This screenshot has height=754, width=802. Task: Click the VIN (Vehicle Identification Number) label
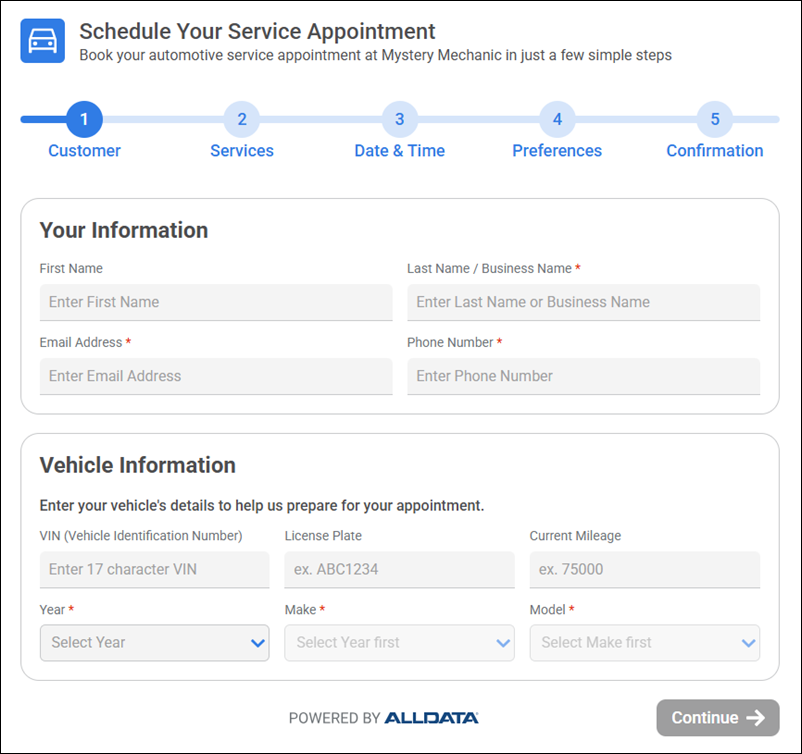coord(141,536)
